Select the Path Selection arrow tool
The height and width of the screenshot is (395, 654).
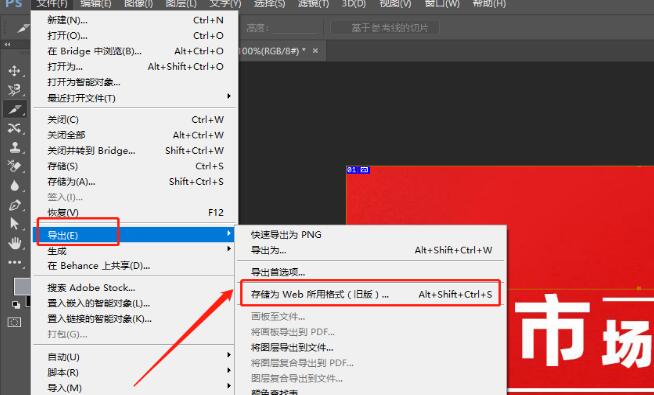(15, 224)
